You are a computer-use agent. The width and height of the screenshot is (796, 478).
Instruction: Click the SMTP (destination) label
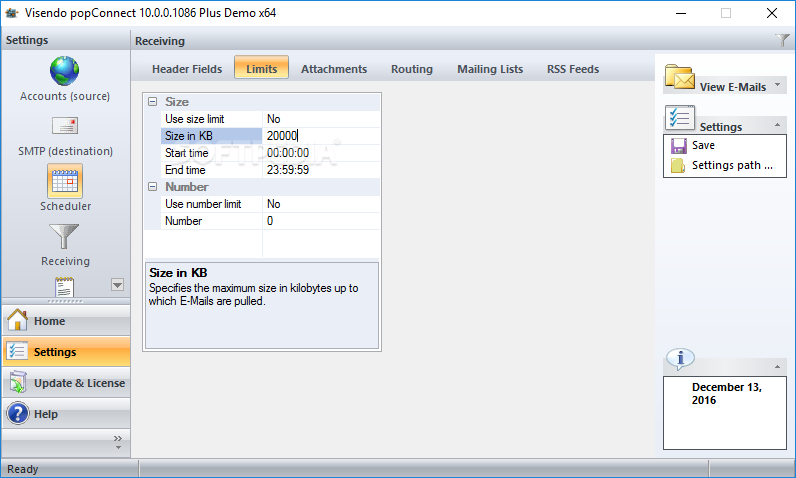click(65, 151)
